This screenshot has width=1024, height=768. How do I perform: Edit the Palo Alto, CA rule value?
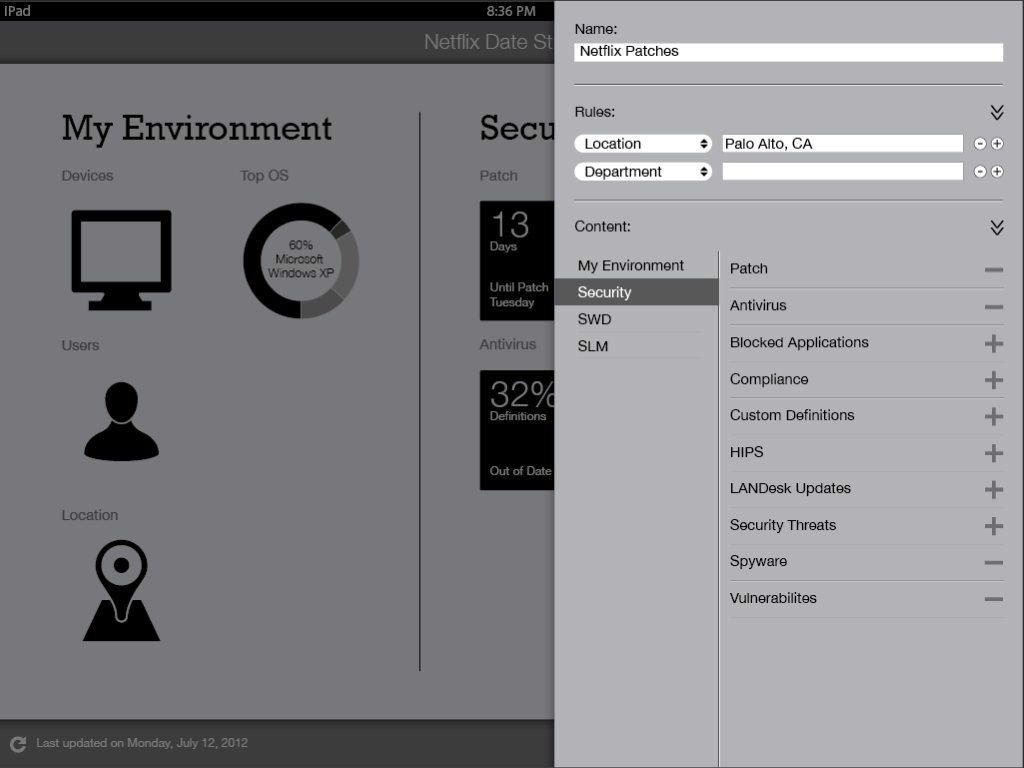(x=842, y=144)
